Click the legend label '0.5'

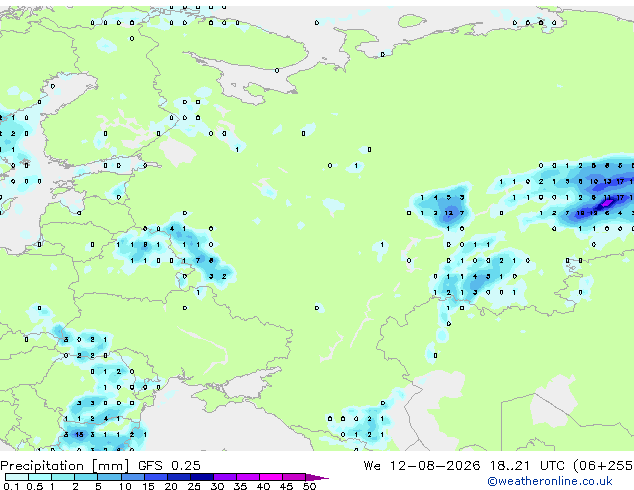tap(35, 486)
